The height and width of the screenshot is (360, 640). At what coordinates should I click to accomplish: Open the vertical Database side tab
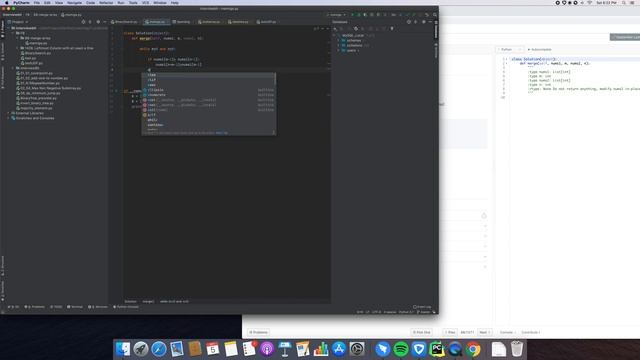tap(436, 31)
